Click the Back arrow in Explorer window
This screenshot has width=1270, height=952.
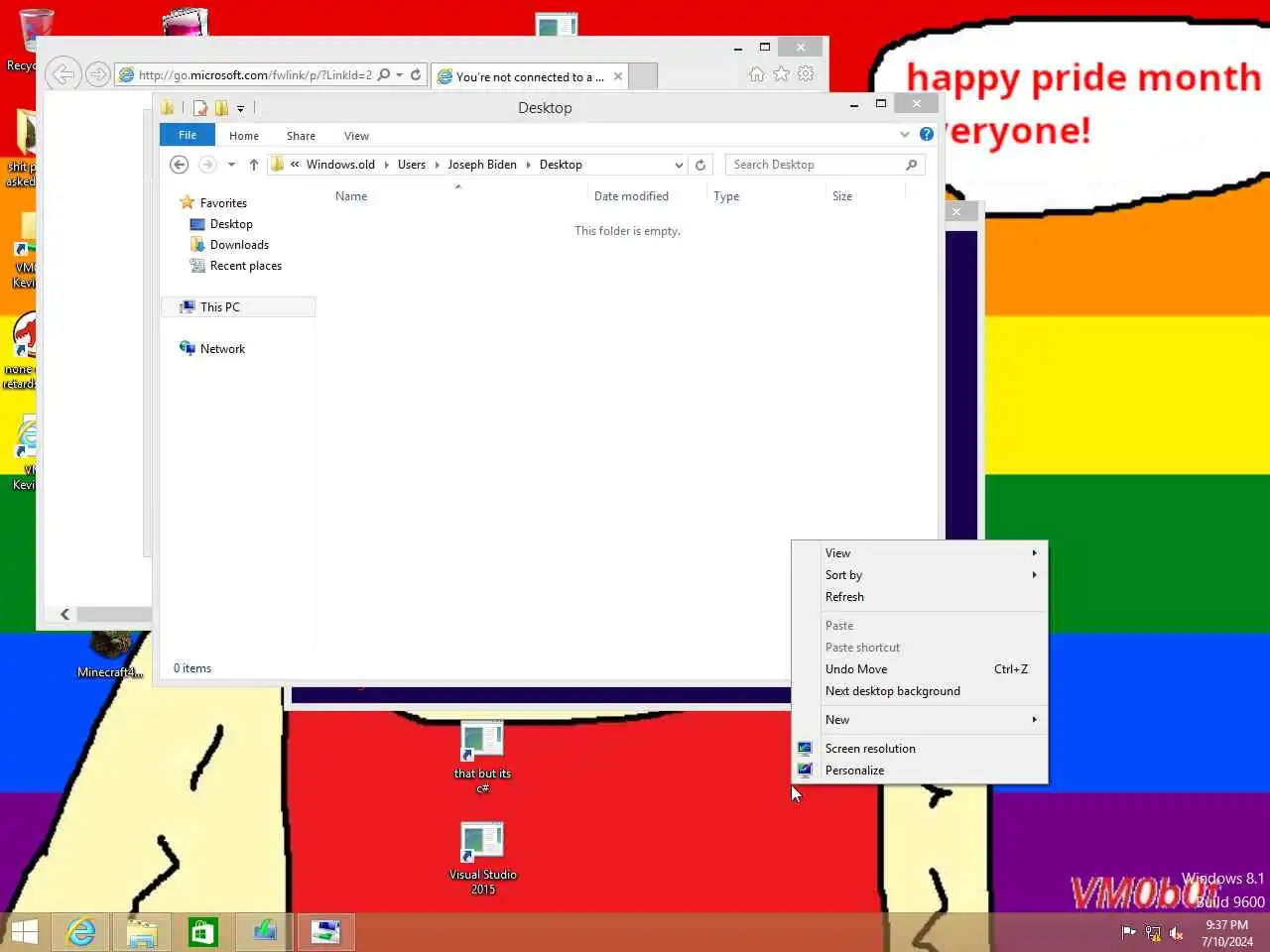[x=180, y=165]
